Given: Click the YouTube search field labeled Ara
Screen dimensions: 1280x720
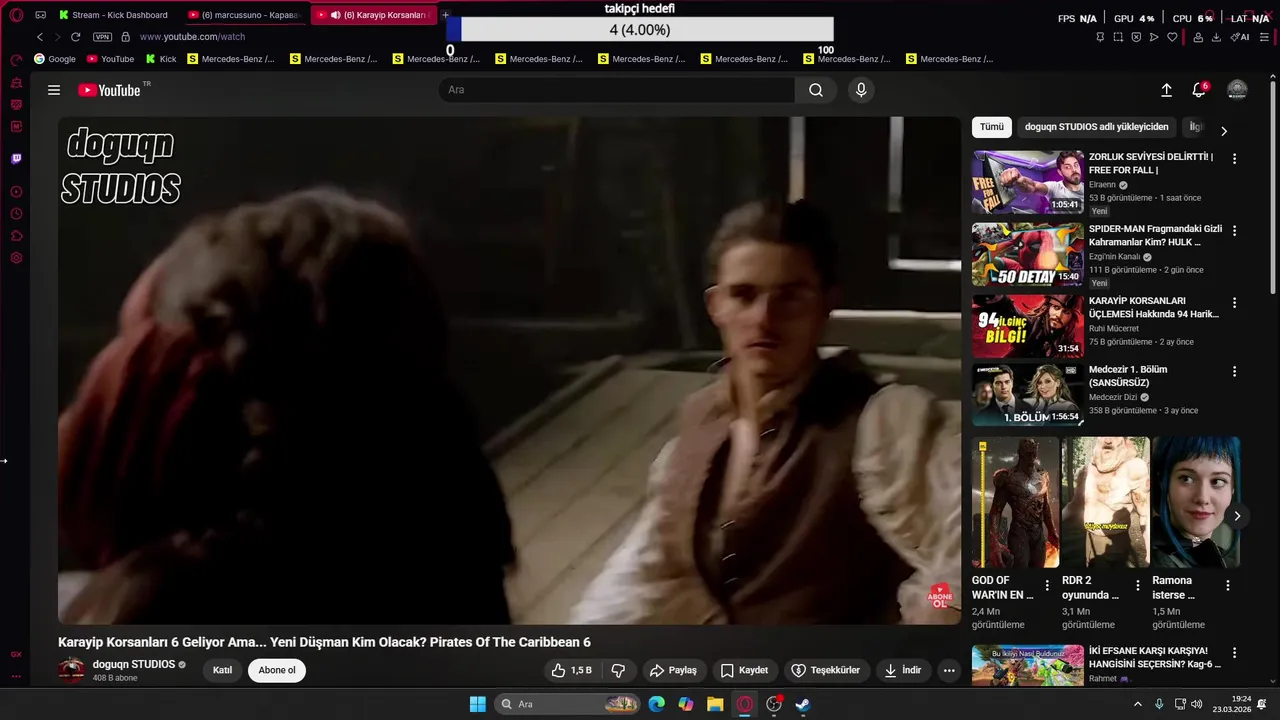Looking at the screenshot, I should coord(617,90).
